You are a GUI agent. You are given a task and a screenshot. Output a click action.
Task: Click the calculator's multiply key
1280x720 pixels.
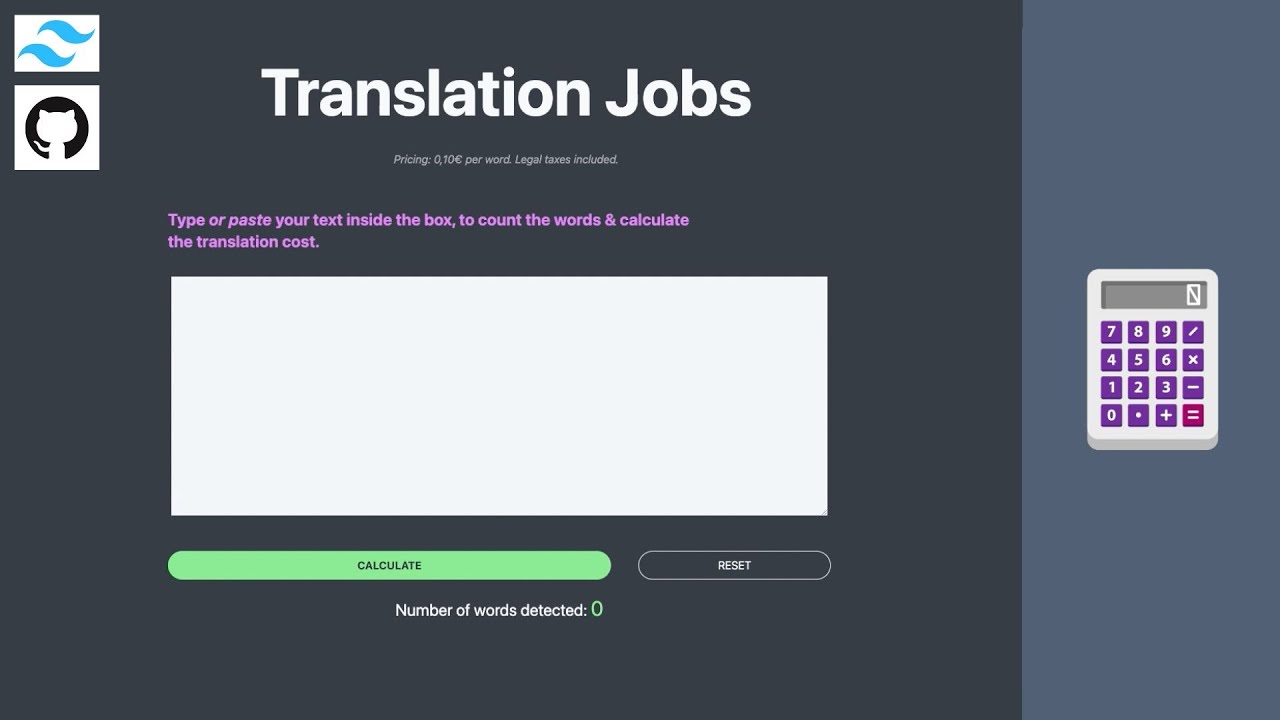pyautogui.click(x=1193, y=360)
